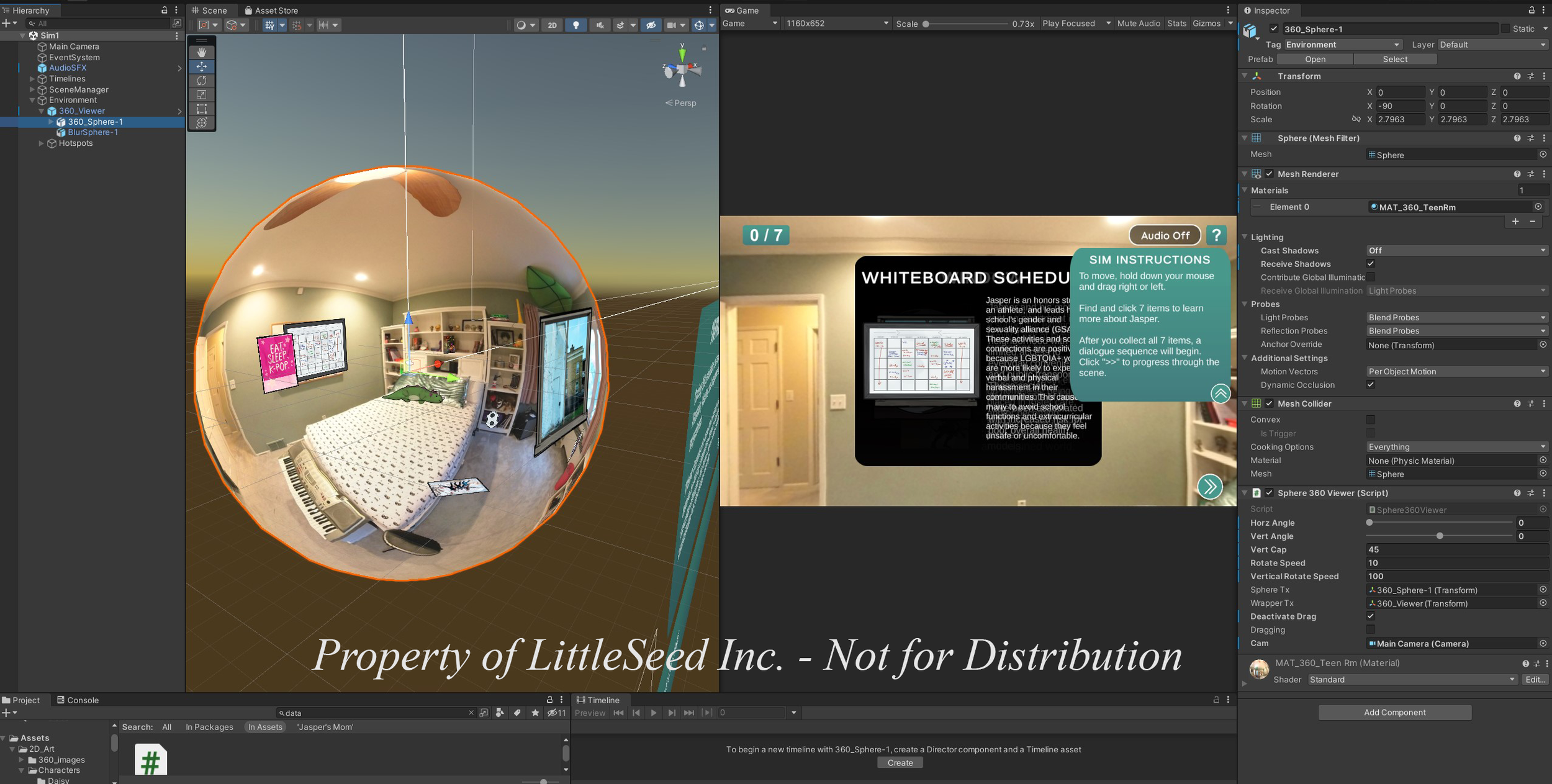Select the Hand (view) tool
This screenshot has height=784, width=1552.
pyautogui.click(x=202, y=53)
